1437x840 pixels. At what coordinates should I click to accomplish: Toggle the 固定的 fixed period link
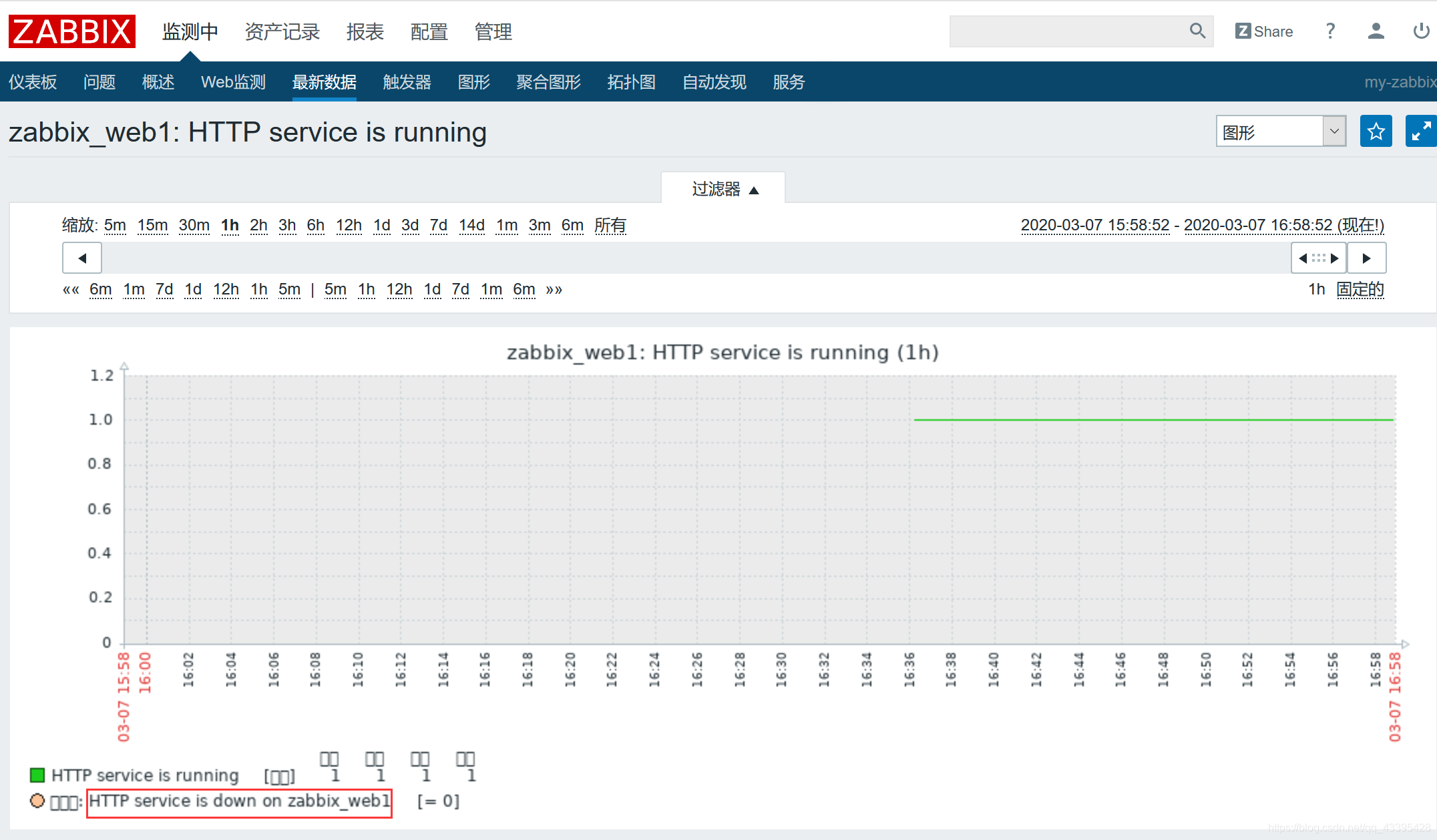1360,290
